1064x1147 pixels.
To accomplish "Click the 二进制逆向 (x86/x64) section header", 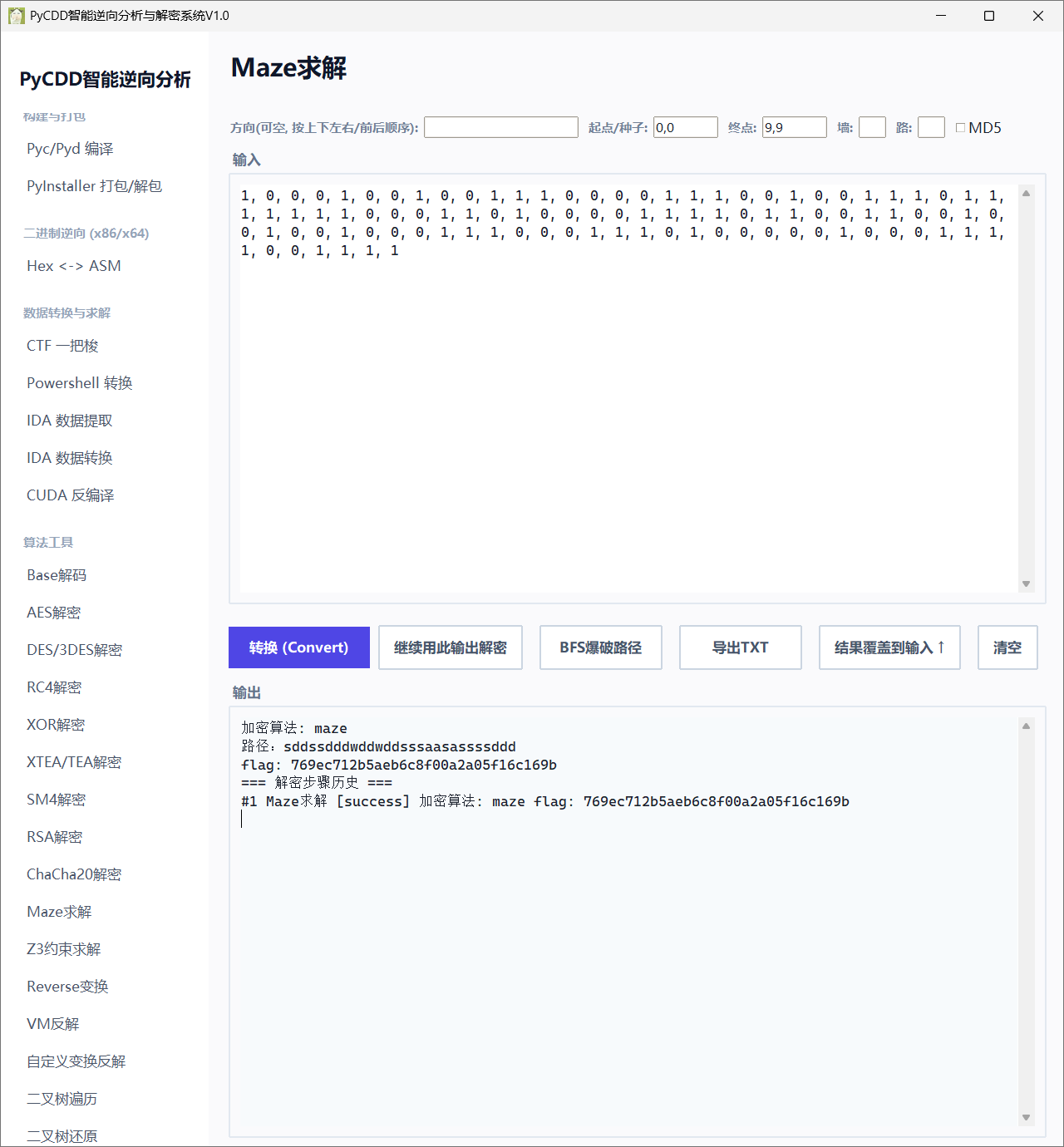I will point(86,234).
